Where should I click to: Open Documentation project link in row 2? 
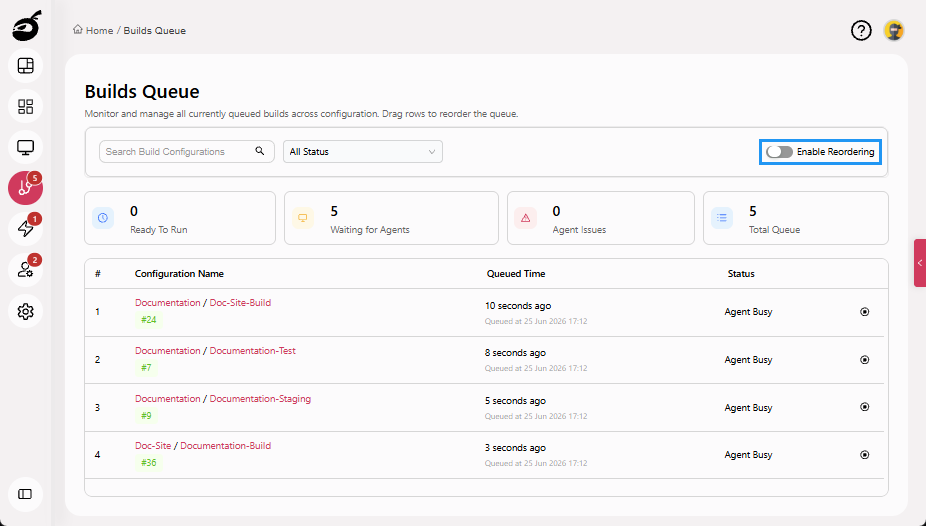[168, 351]
